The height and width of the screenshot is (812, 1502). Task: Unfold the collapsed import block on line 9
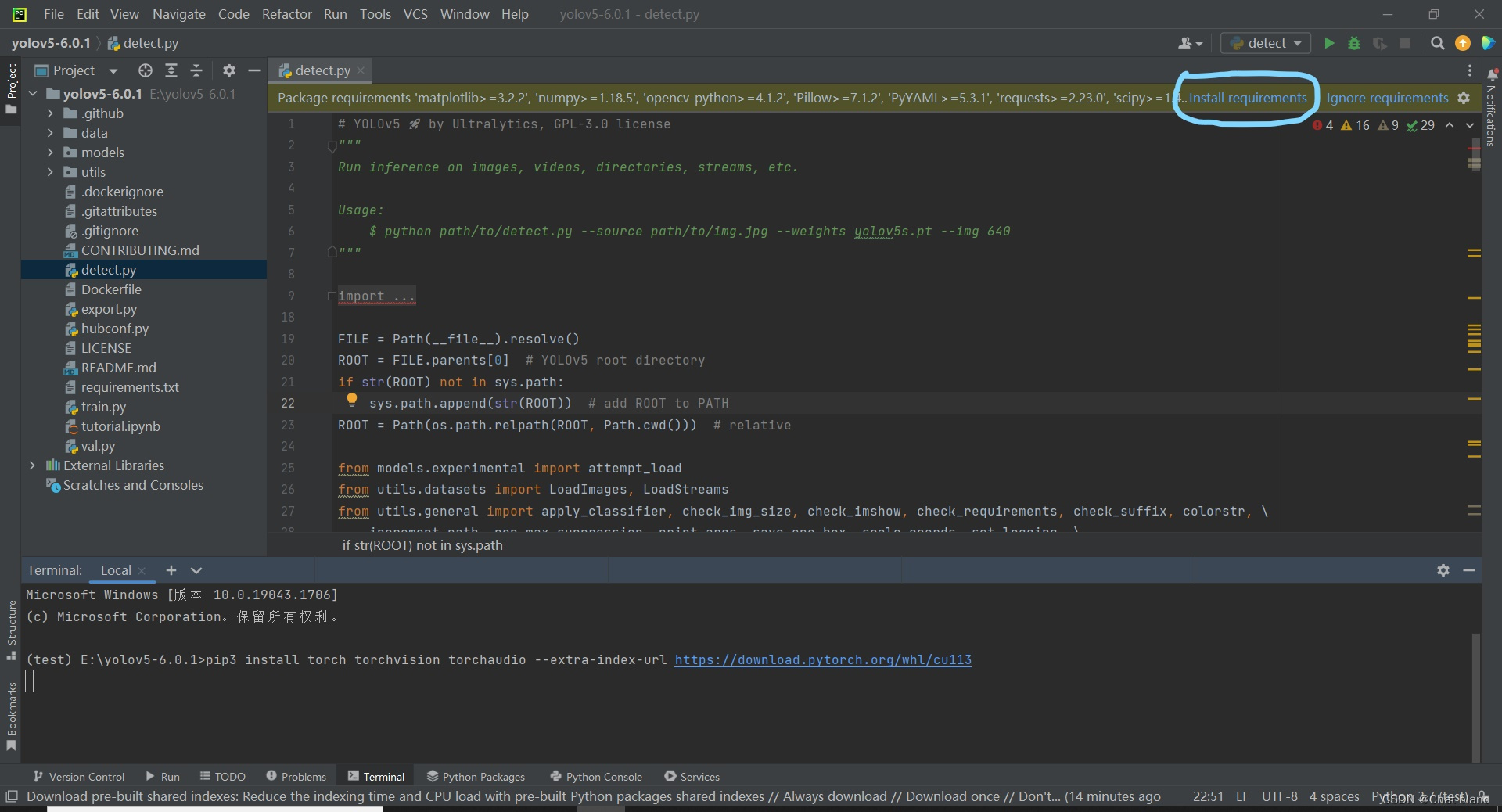pos(332,296)
